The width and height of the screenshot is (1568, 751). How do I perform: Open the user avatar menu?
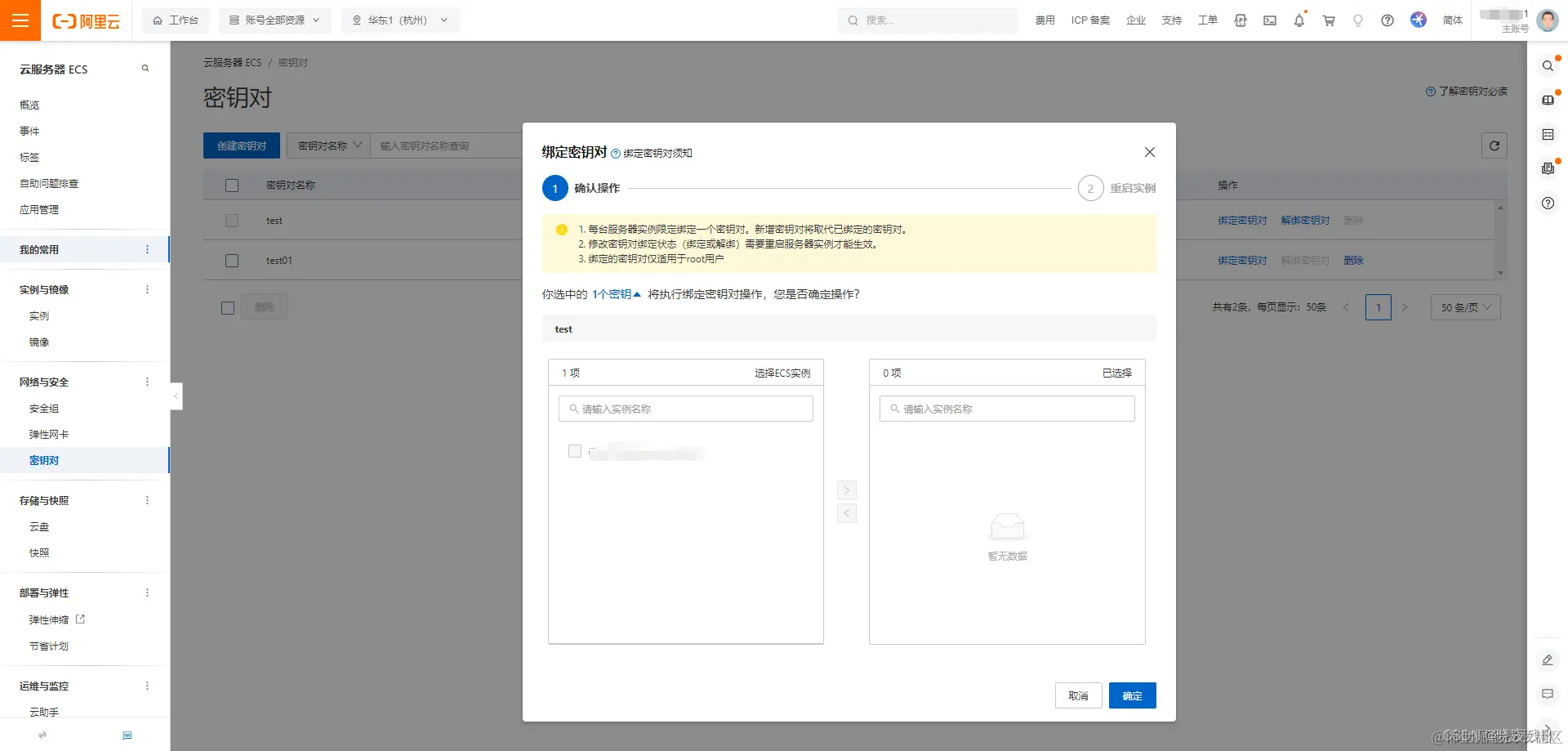pyautogui.click(x=1548, y=20)
